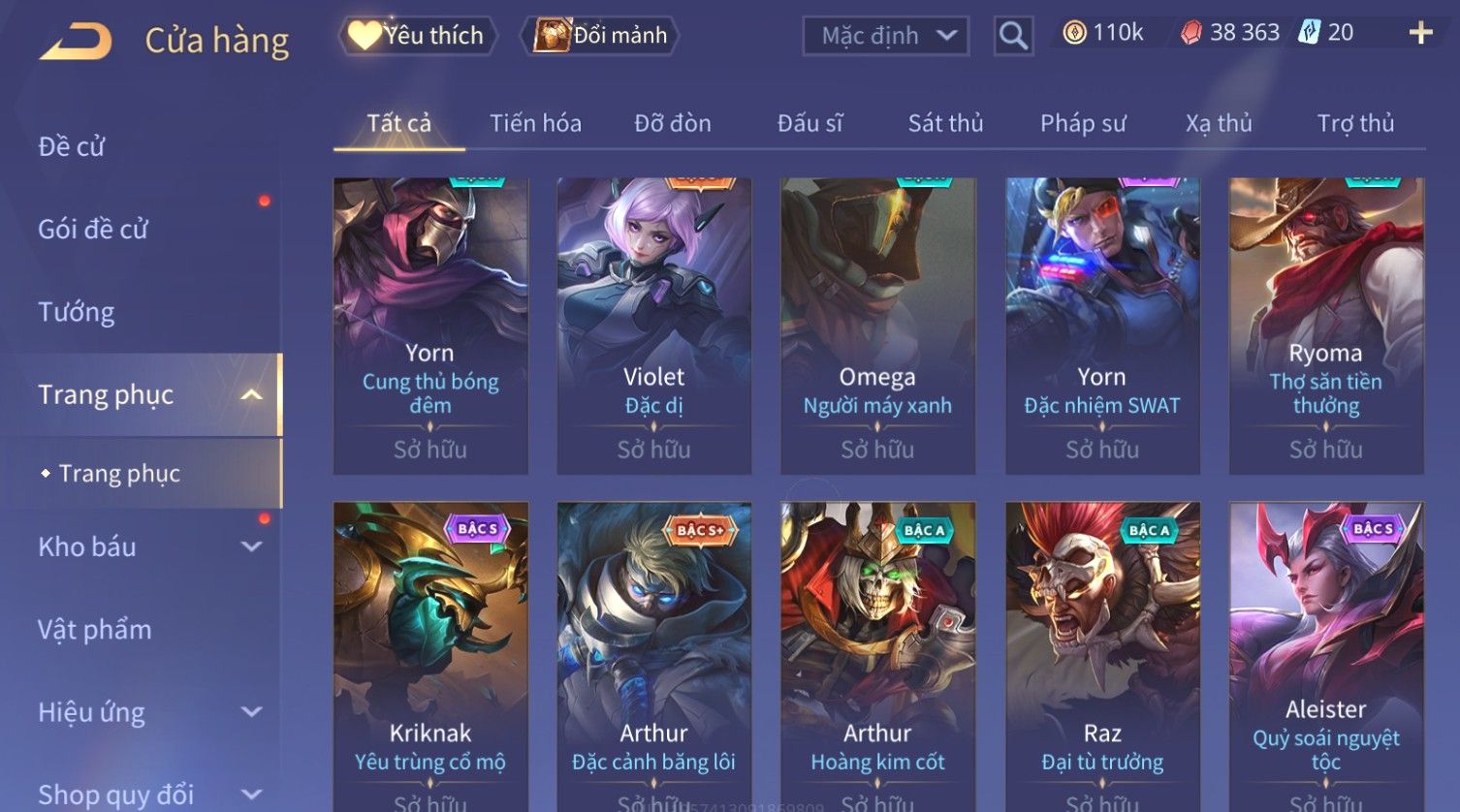The image size is (1460, 812).
Task: Collapse the Trang phục sidebar section
Action: [x=251, y=394]
